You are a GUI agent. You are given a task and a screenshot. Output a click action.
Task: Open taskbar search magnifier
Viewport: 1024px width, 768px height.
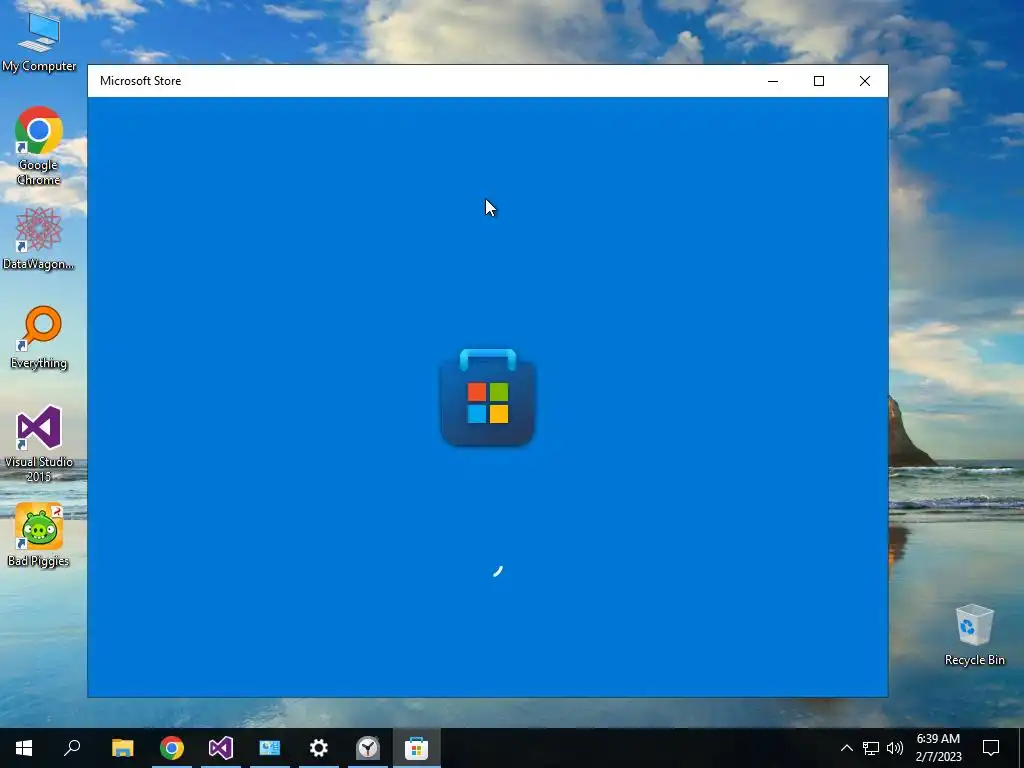tap(72, 748)
